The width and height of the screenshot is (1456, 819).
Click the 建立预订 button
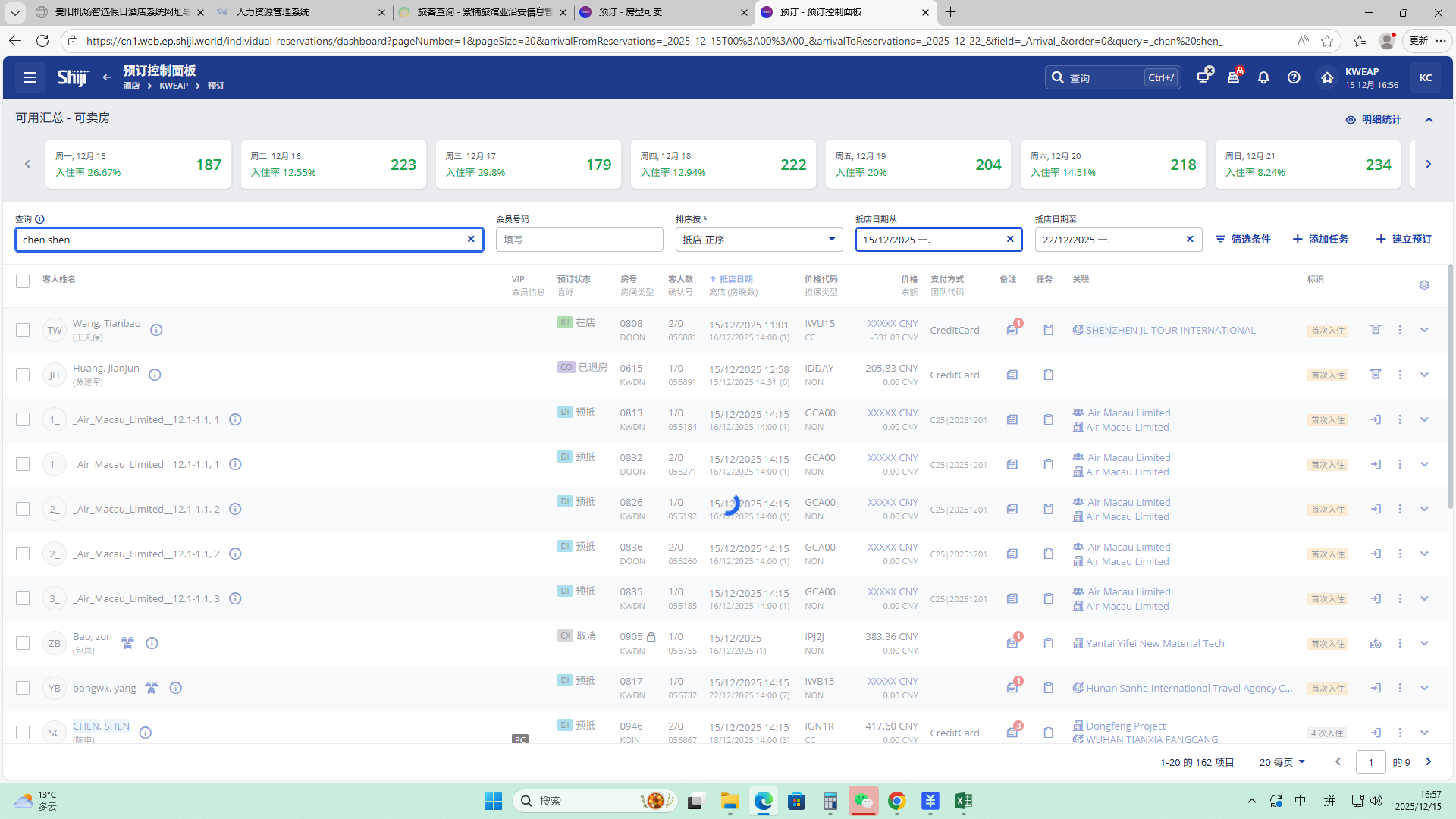point(1404,239)
